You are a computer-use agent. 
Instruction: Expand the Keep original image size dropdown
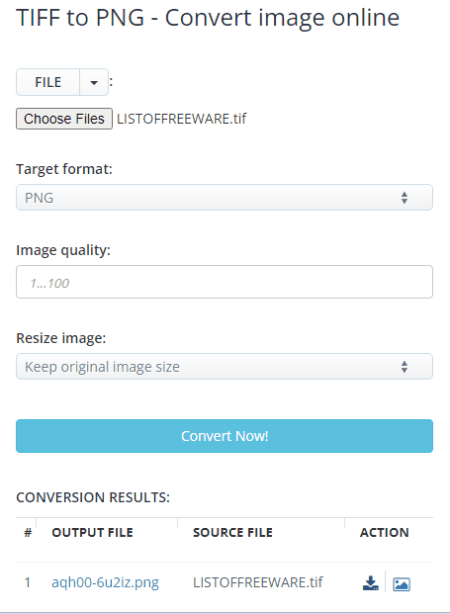coord(224,367)
